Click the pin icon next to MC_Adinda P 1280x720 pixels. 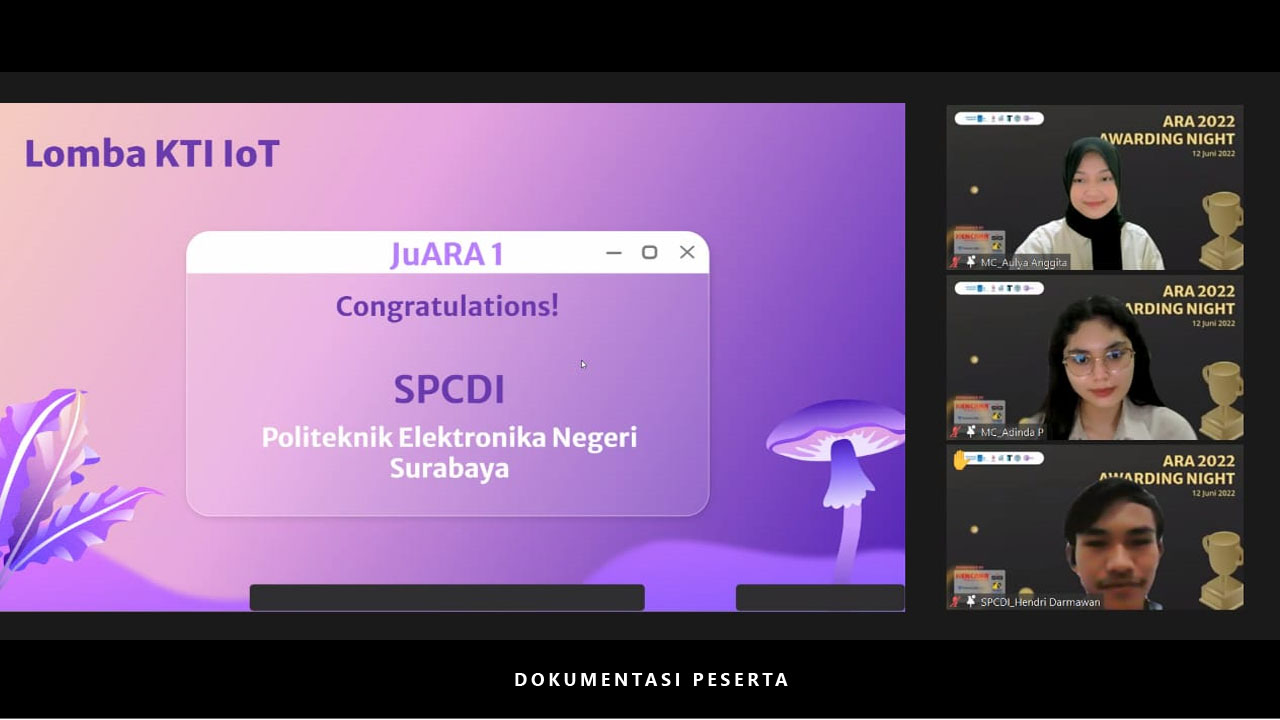tap(970, 432)
